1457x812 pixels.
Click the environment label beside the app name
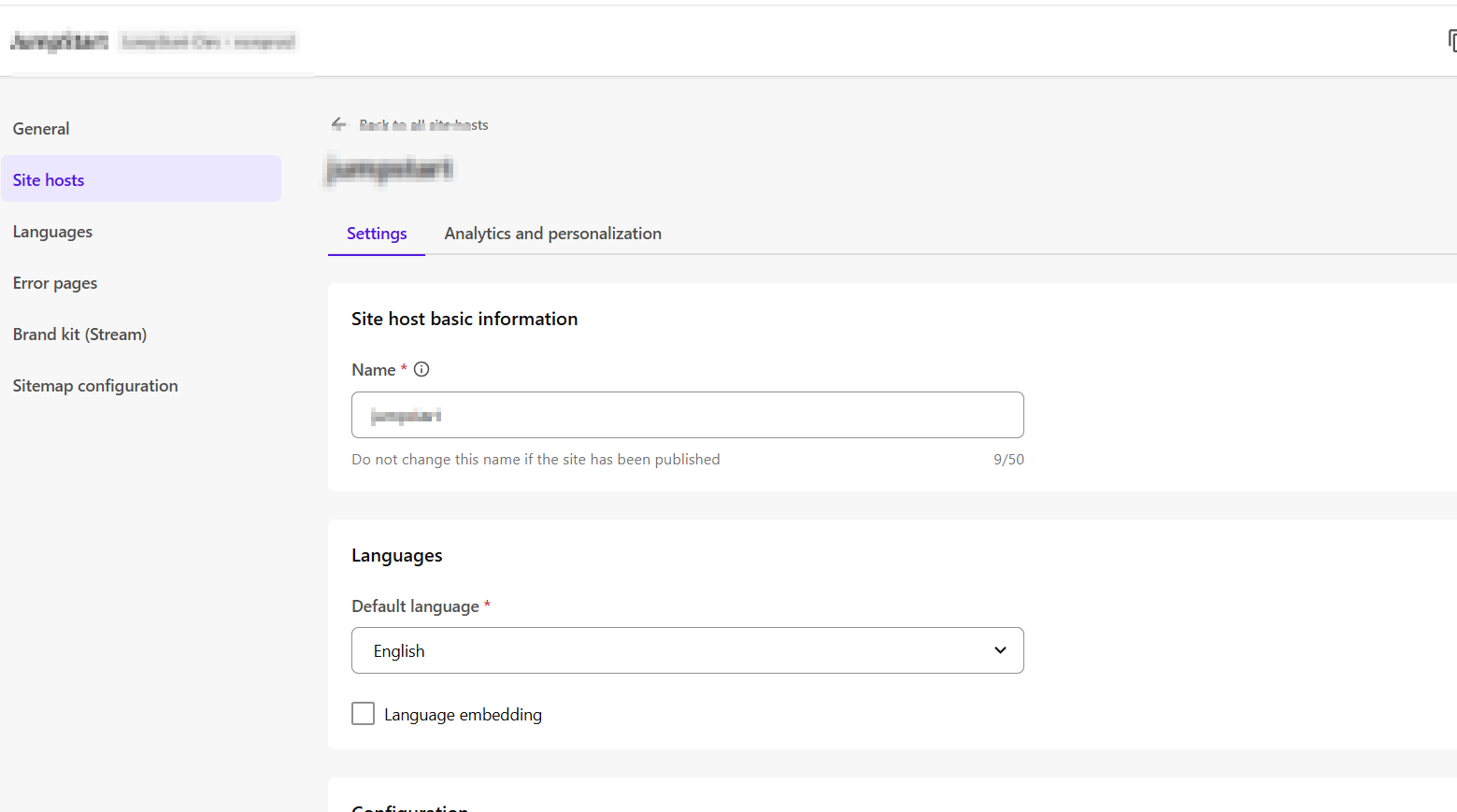(207, 41)
